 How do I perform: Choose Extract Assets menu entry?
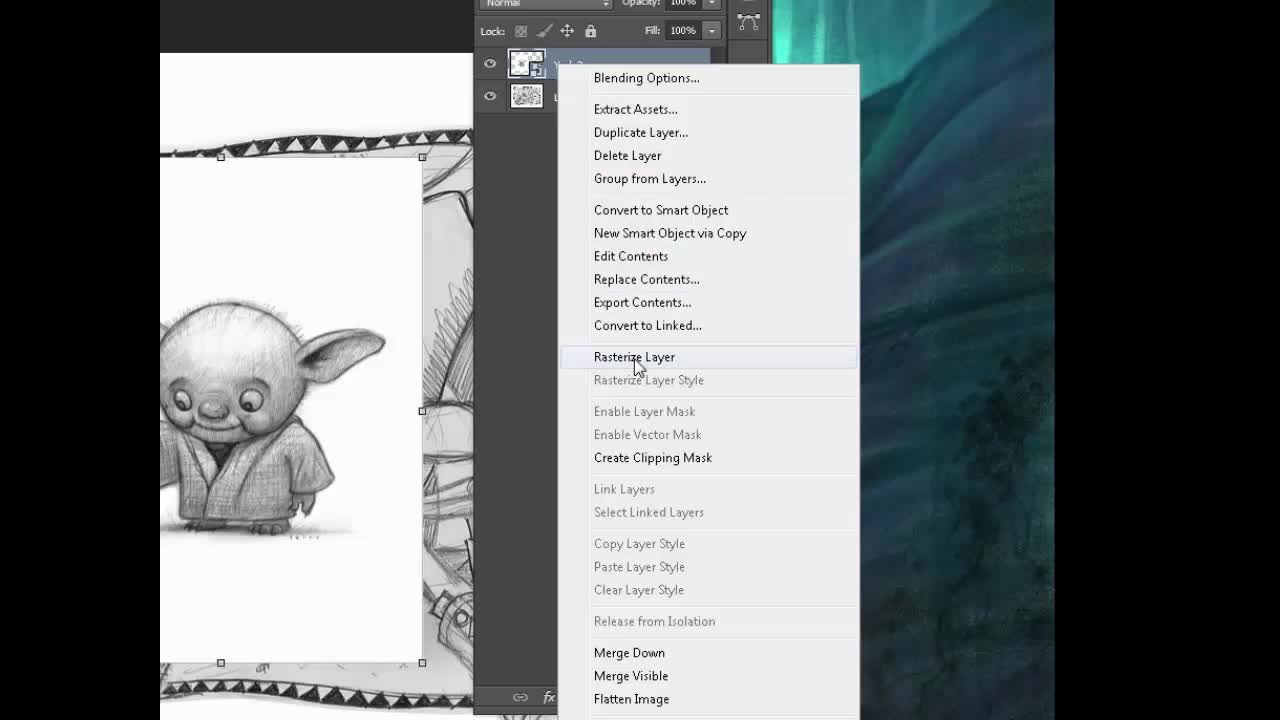(635, 109)
